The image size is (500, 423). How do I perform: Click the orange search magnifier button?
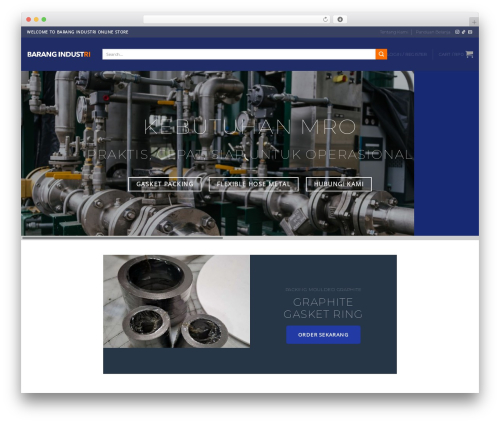[x=381, y=54]
